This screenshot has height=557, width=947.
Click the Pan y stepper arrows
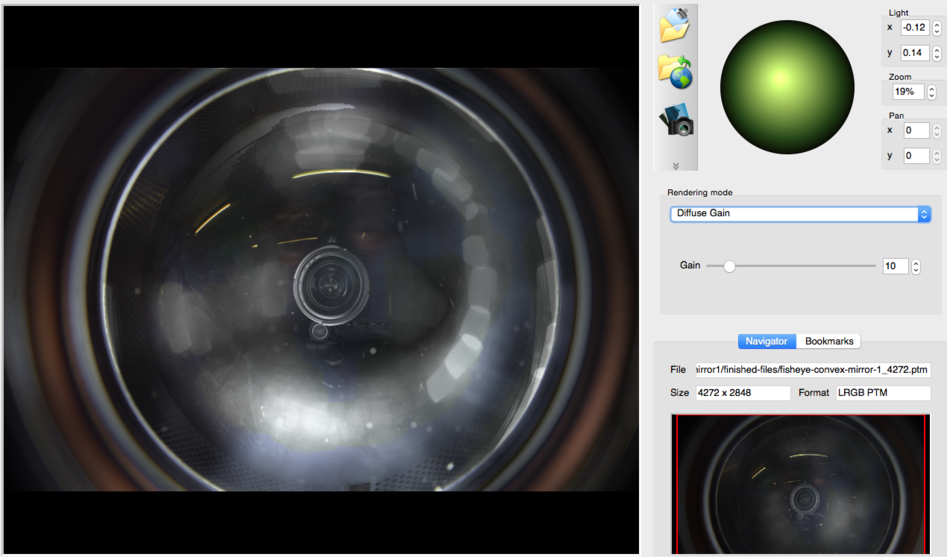pos(937,156)
